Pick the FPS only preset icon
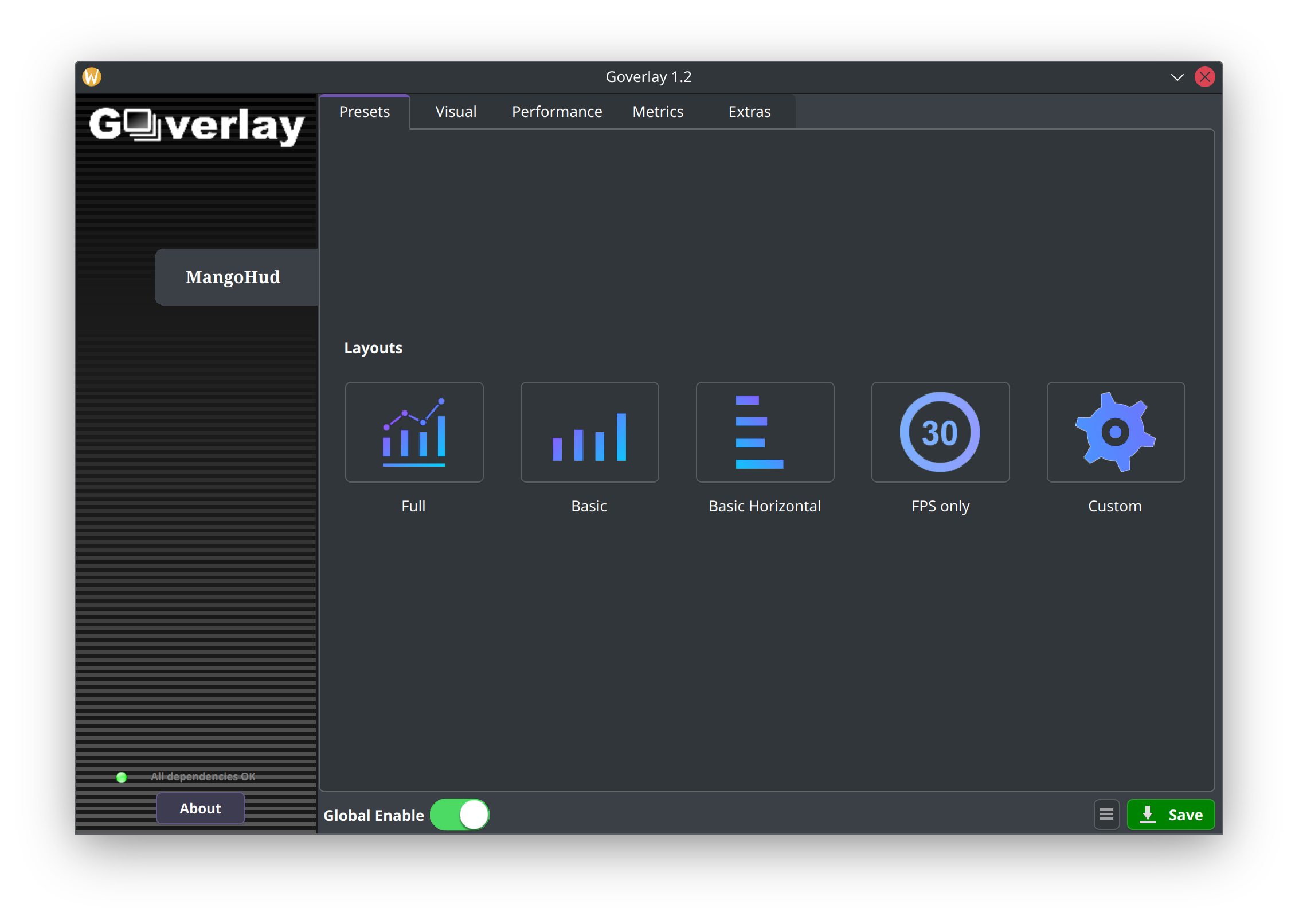Viewport: 1299px width, 924px height. [940, 432]
